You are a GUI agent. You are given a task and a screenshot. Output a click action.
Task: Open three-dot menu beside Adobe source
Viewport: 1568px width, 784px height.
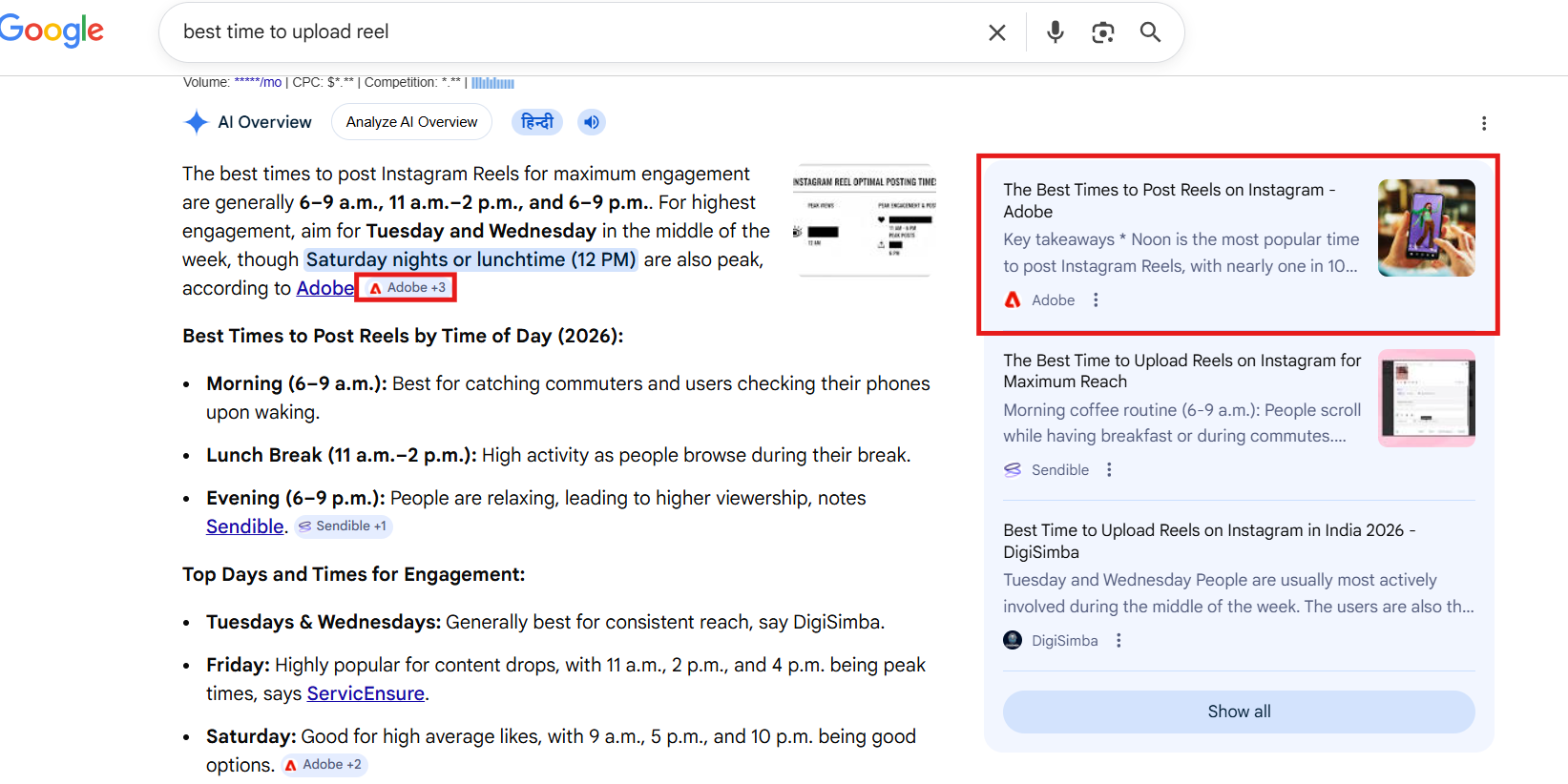(x=1096, y=300)
